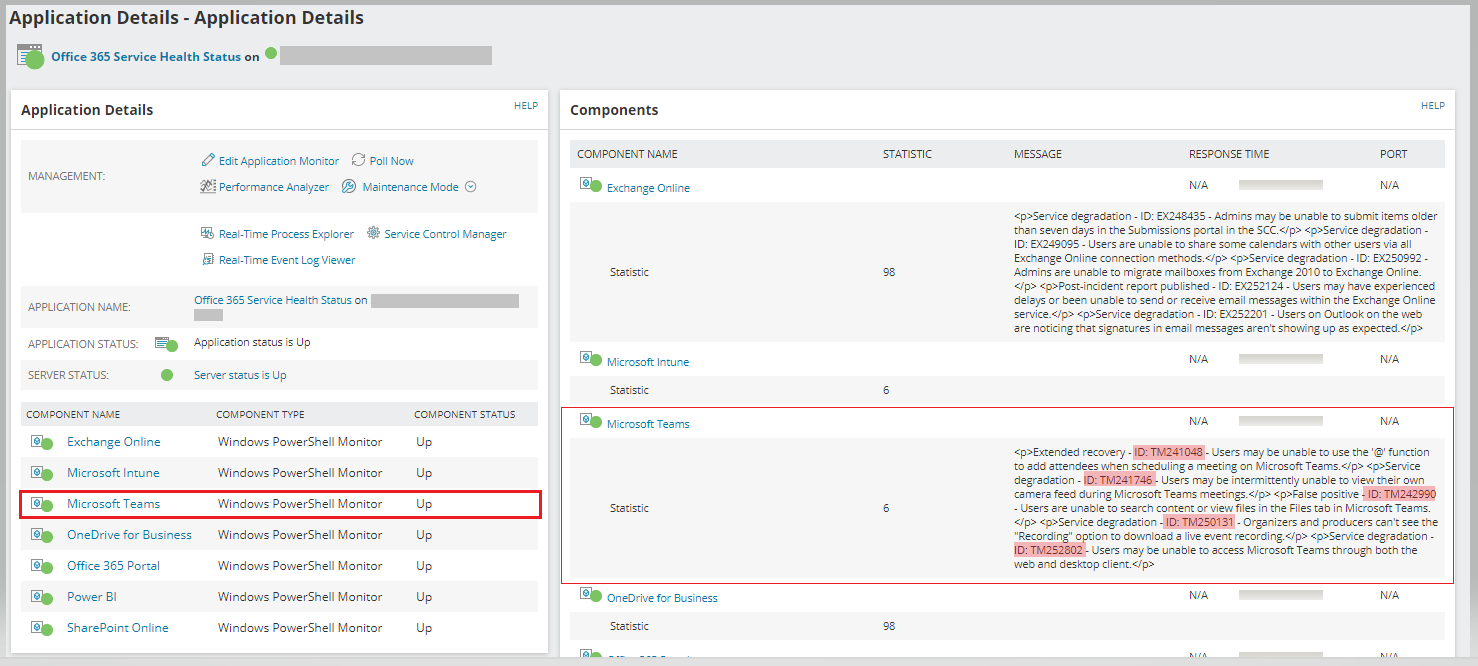Click the Poll Now refresh icon
This screenshot has width=1478, height=666.
tap(358, 160)
